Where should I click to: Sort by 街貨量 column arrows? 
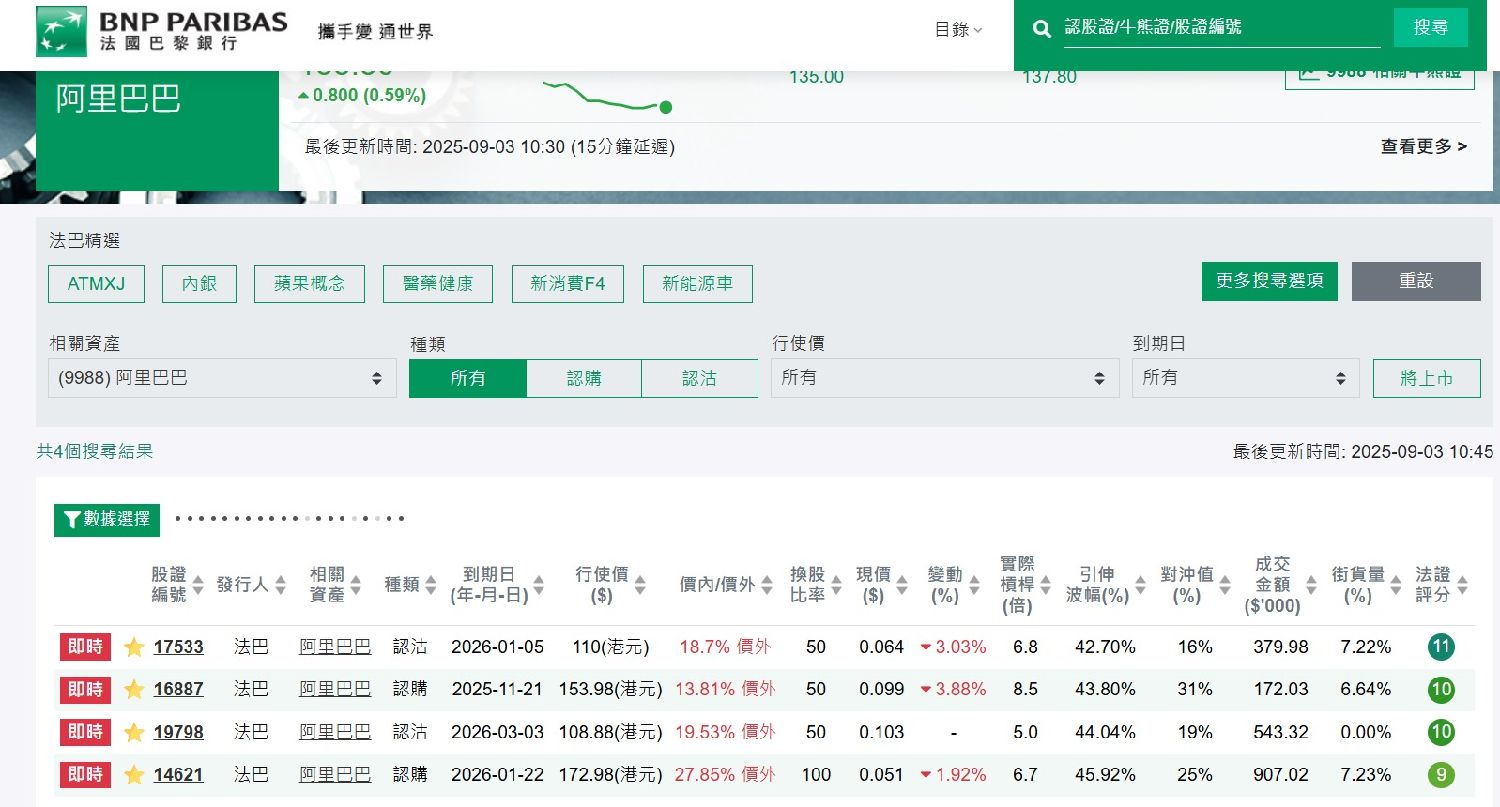click(1396, 585)
